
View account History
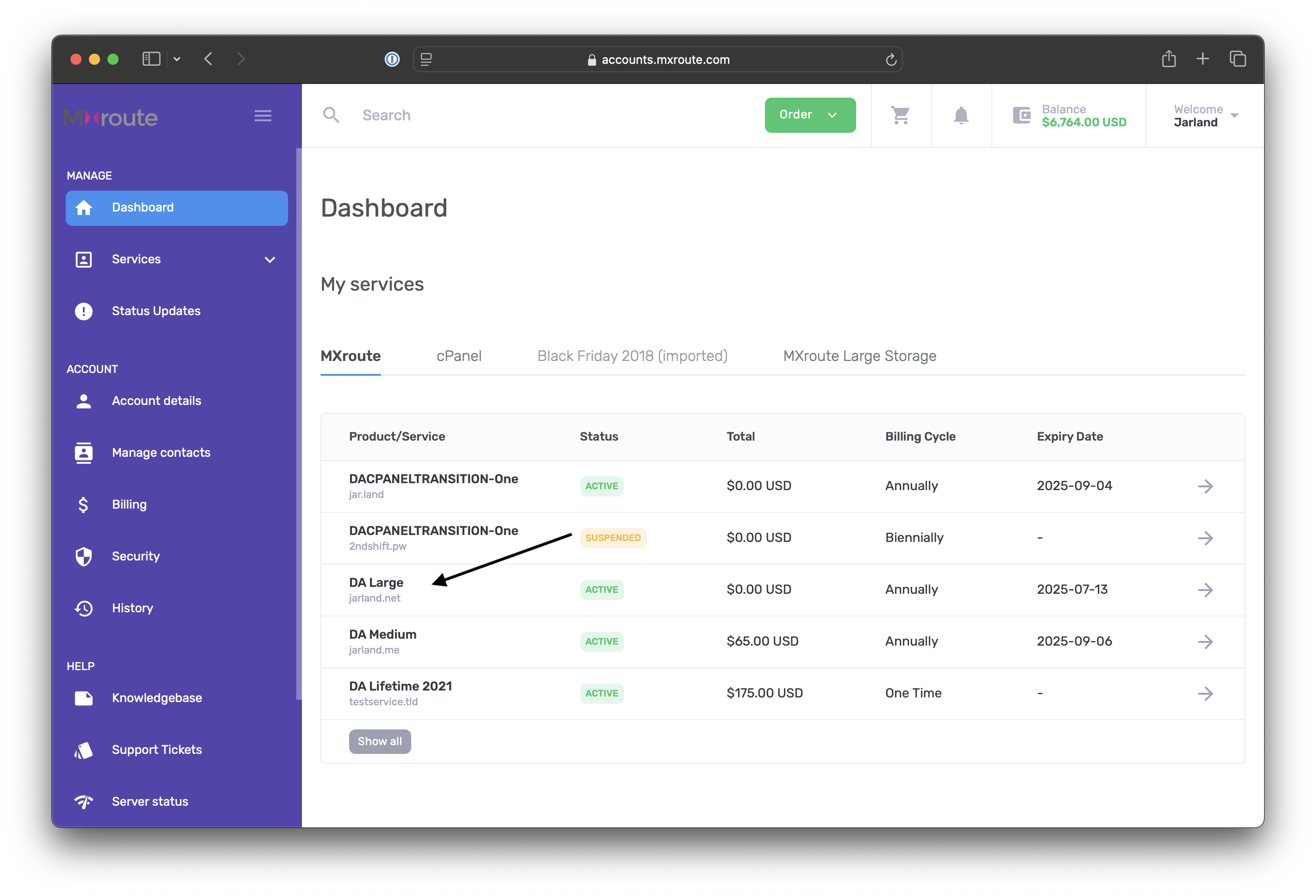(132, 609)
